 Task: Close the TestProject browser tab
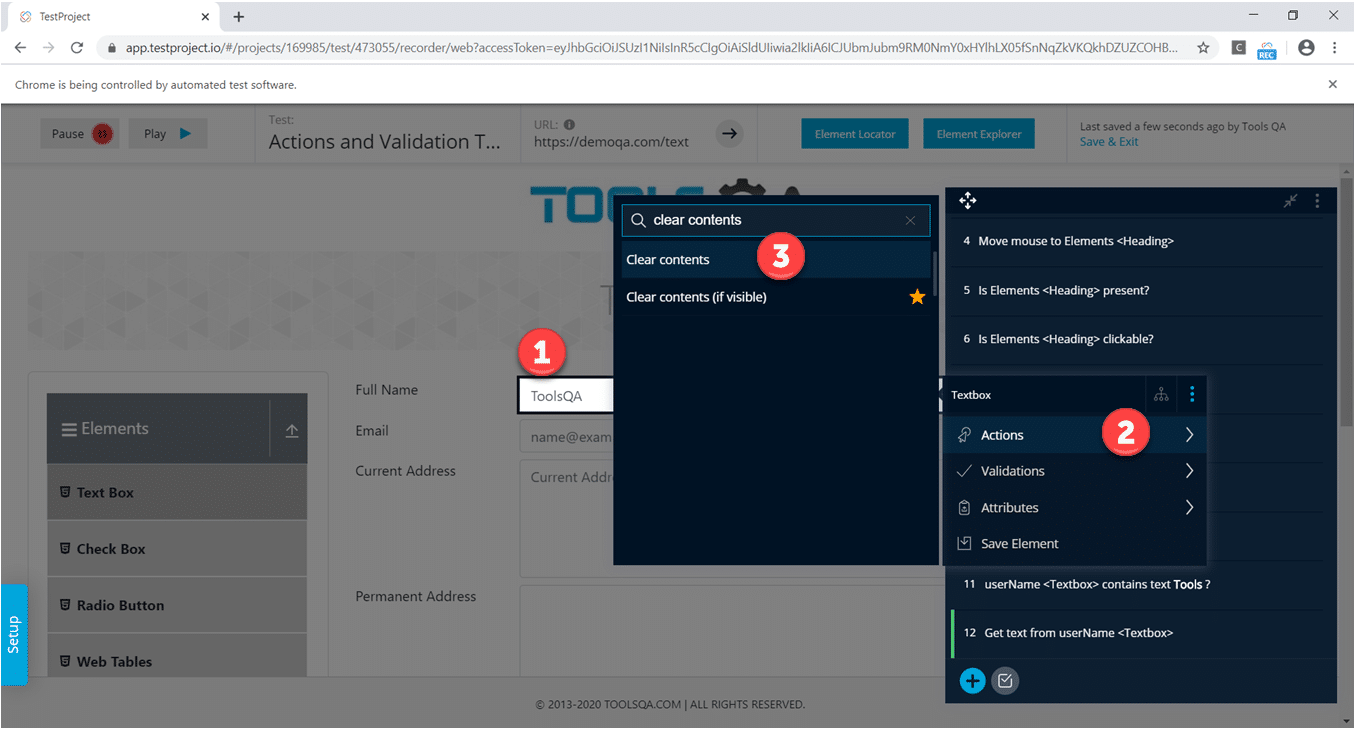[205, 17]
